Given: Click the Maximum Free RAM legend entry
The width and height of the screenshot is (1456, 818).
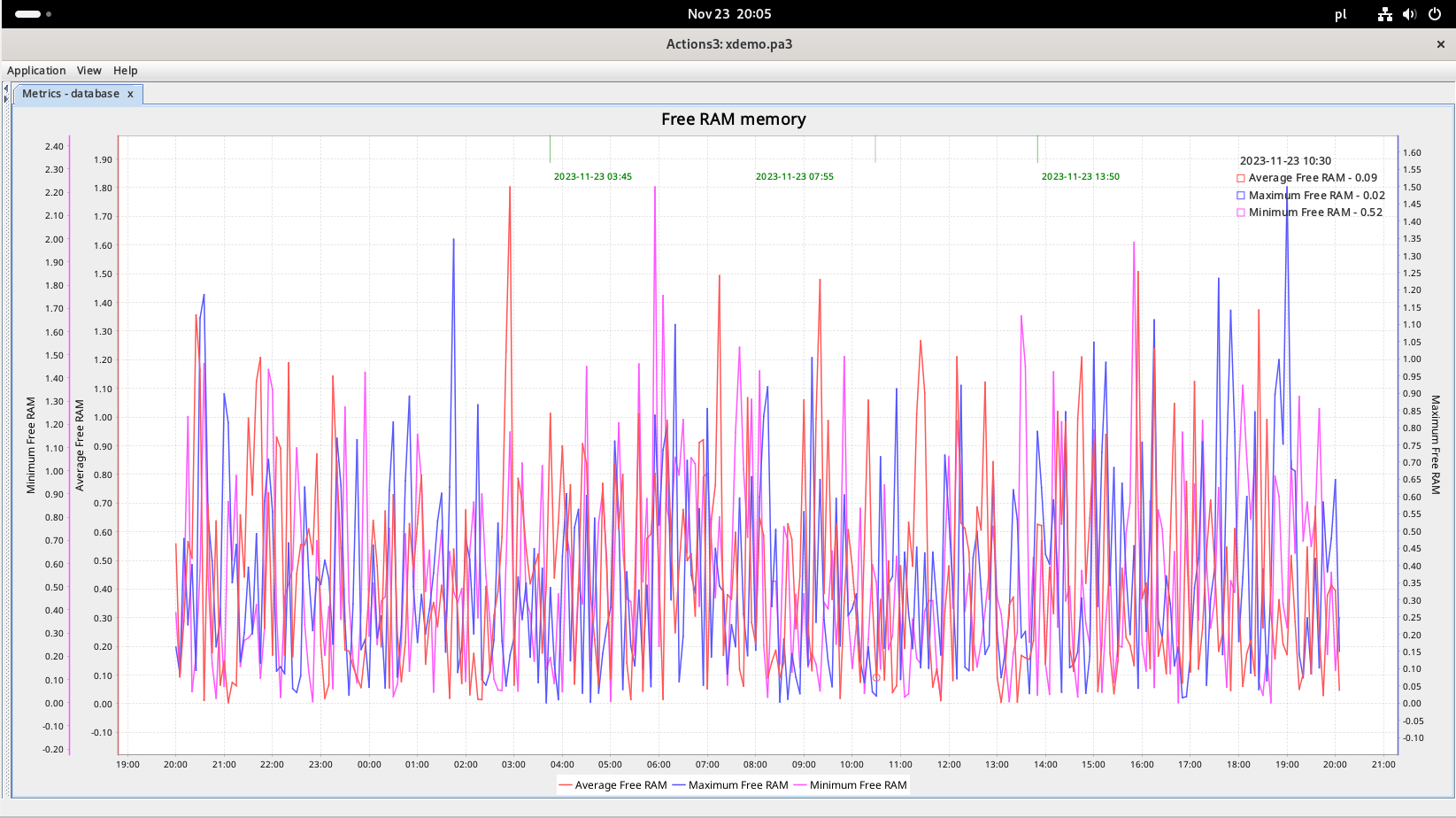Looking at the screenshot, I should tap(730, 785).
